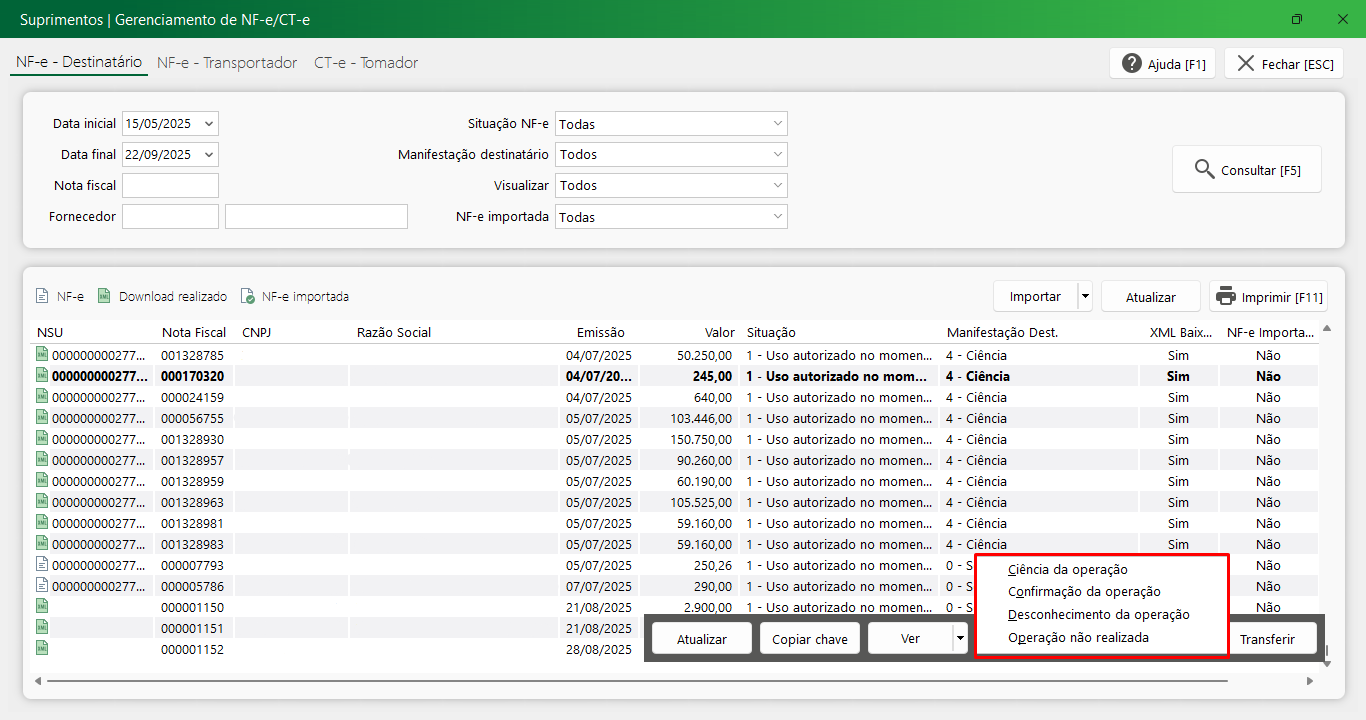Click the printer icon on Imprimir
The height and width of the screenshot is (720, 1366).
(1226, 296)
